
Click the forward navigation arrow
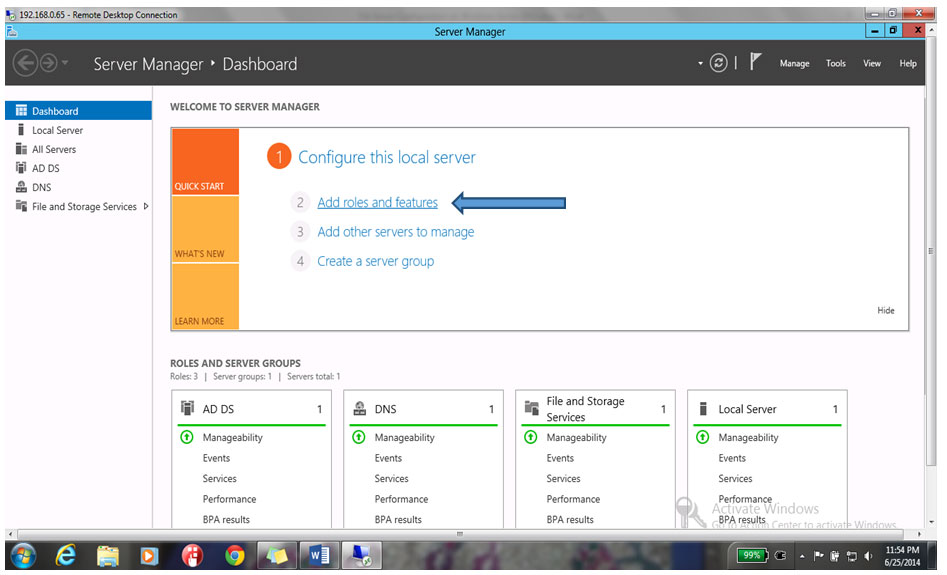(48, 63)
